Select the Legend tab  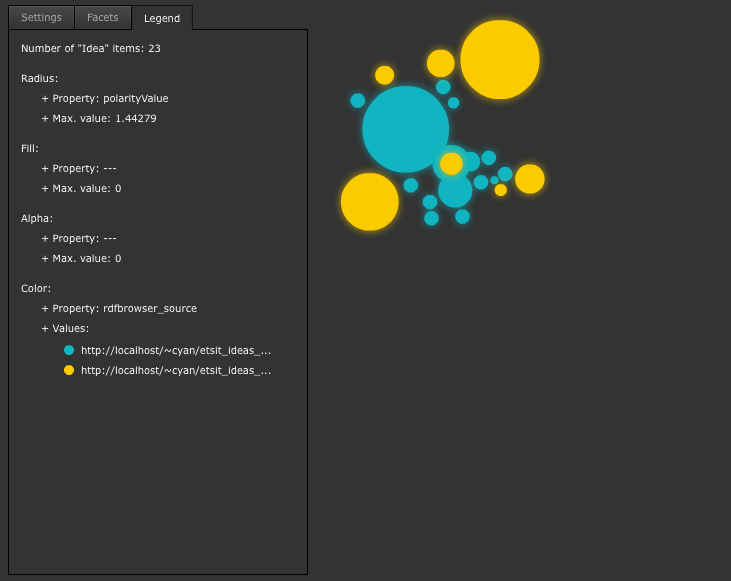coord(162,18)
